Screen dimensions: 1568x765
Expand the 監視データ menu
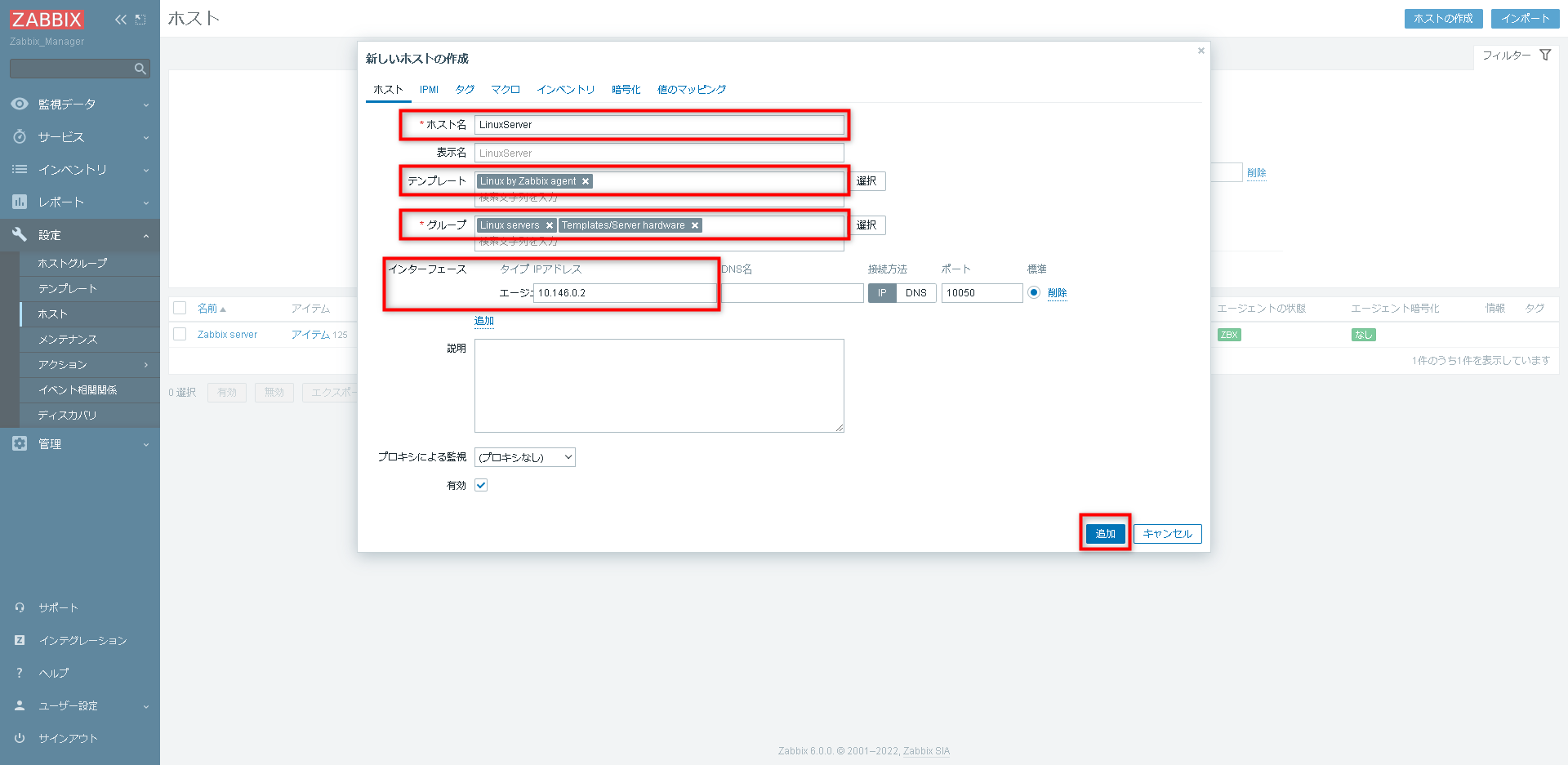[x=80, y=104]
